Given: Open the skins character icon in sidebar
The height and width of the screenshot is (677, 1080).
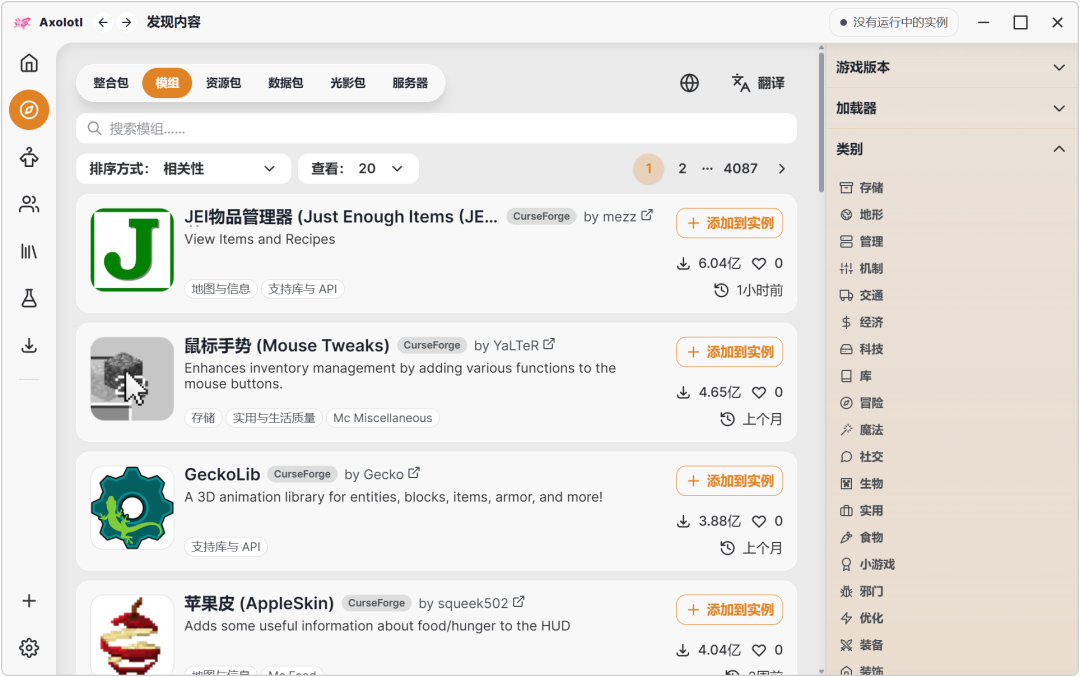Looking at the screenshot, I should tap(29, 158).
